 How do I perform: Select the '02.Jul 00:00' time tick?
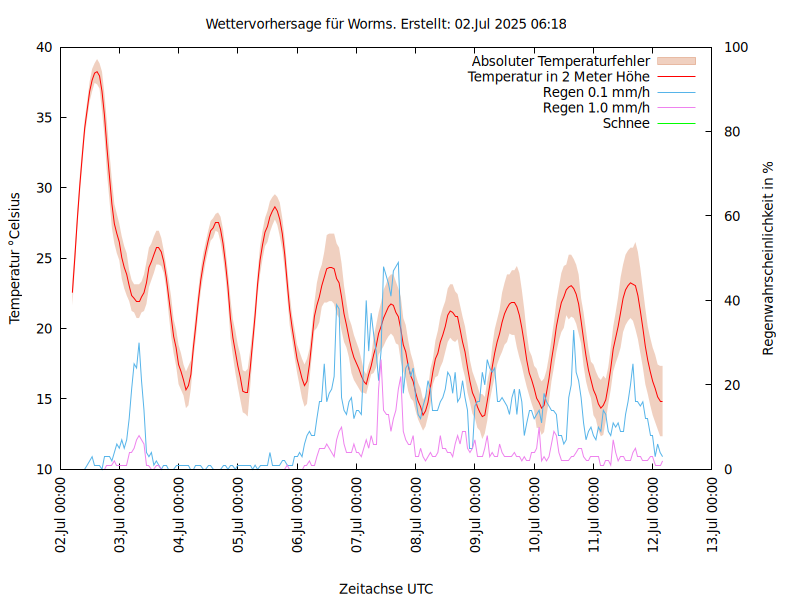(x=61, y=516)
